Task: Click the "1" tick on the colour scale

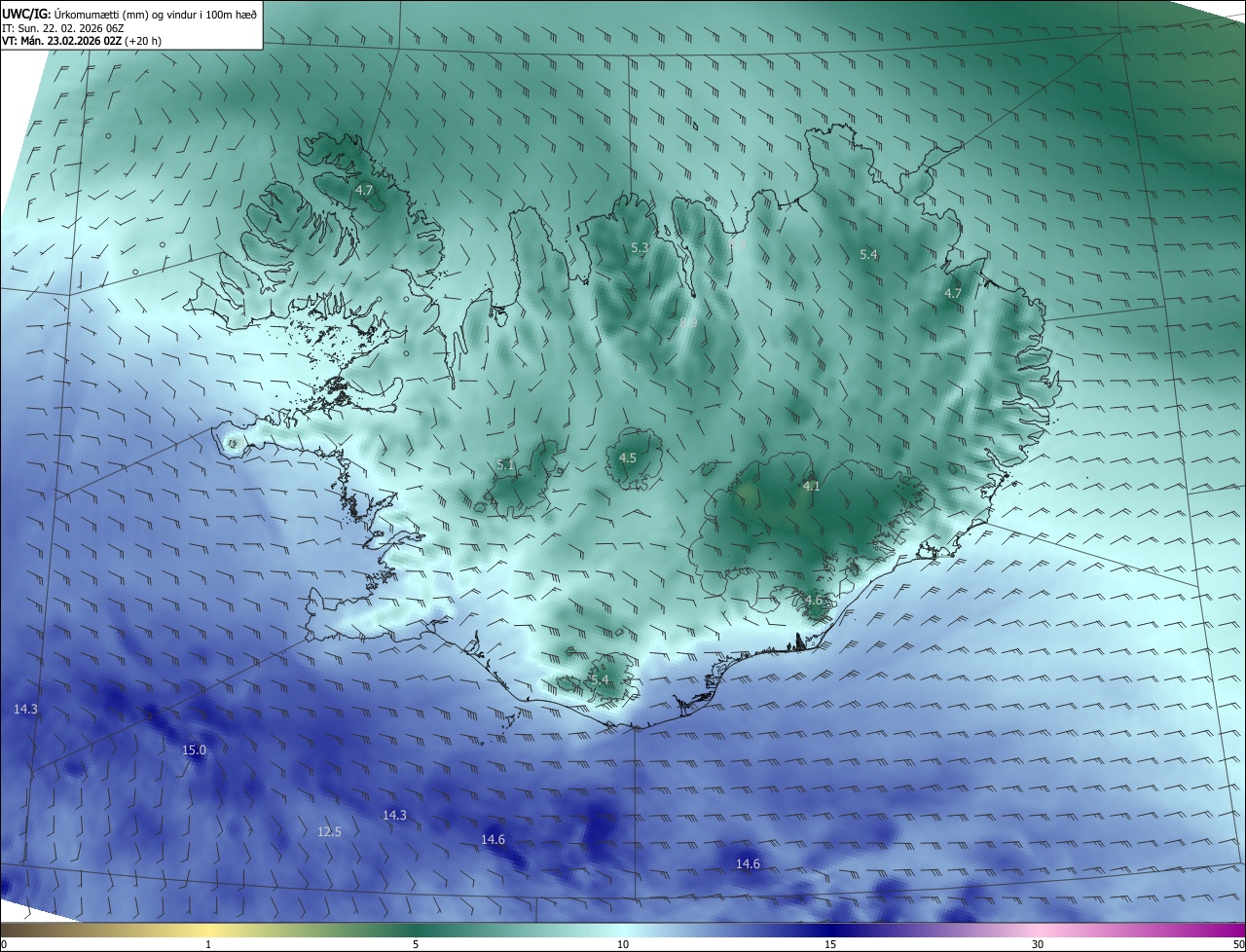Action: (x=208, y=944)
